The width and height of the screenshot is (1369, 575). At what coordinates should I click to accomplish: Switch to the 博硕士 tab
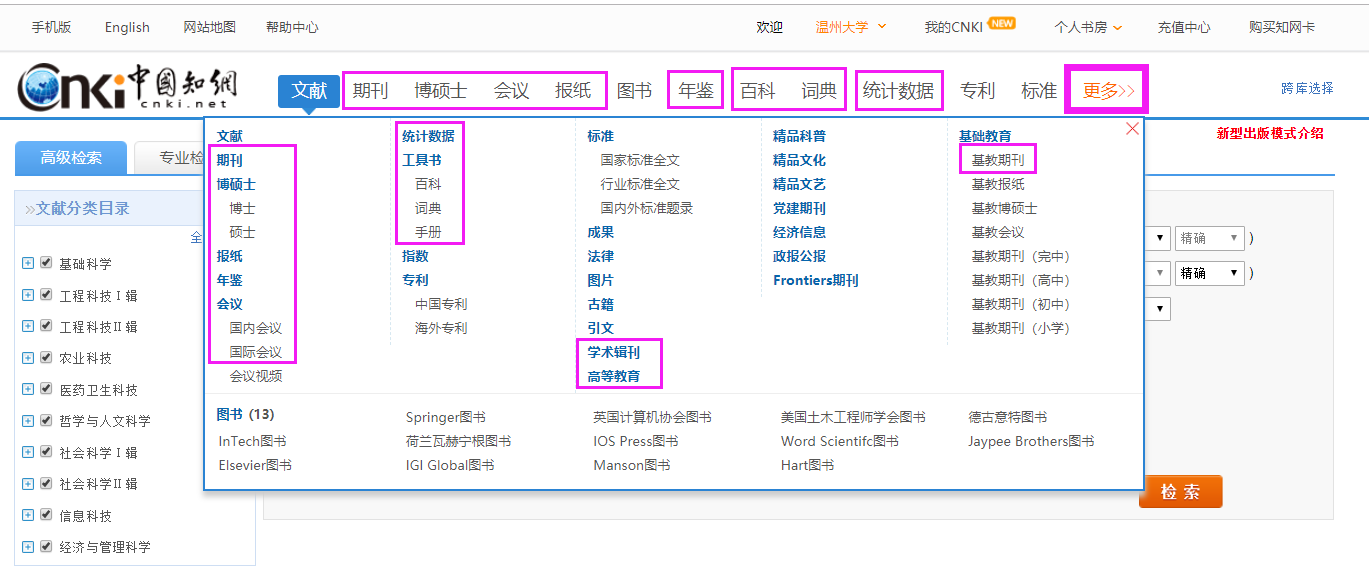tap(440, 91)
